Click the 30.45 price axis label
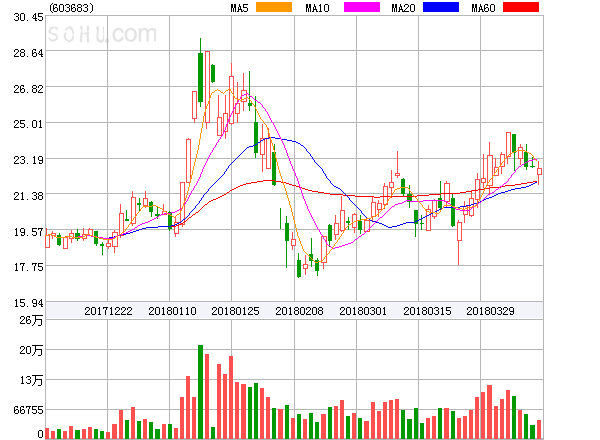The height and width of the screenshot is (440, 600). click(28, 17)
